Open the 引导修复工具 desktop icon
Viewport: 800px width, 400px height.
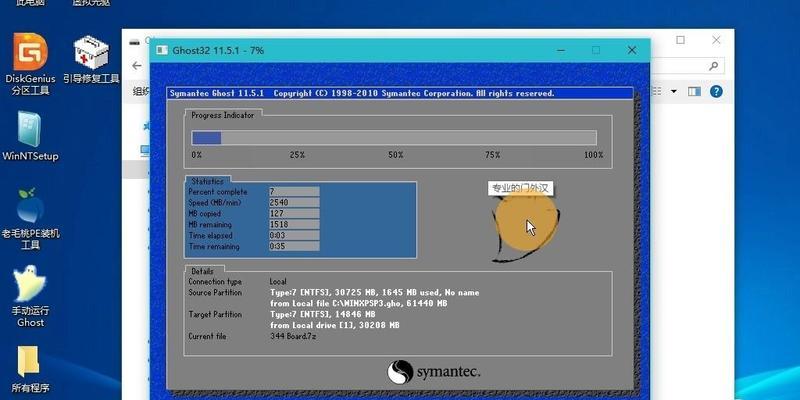[91, 60]
